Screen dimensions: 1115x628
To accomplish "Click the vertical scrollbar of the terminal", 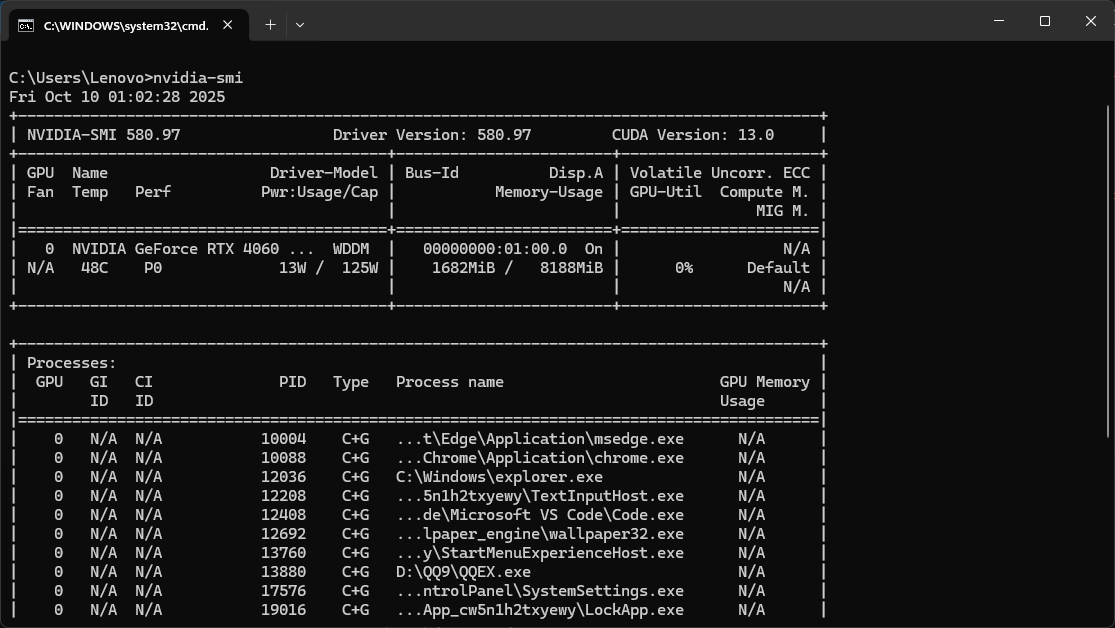I will click(1110, 270).
